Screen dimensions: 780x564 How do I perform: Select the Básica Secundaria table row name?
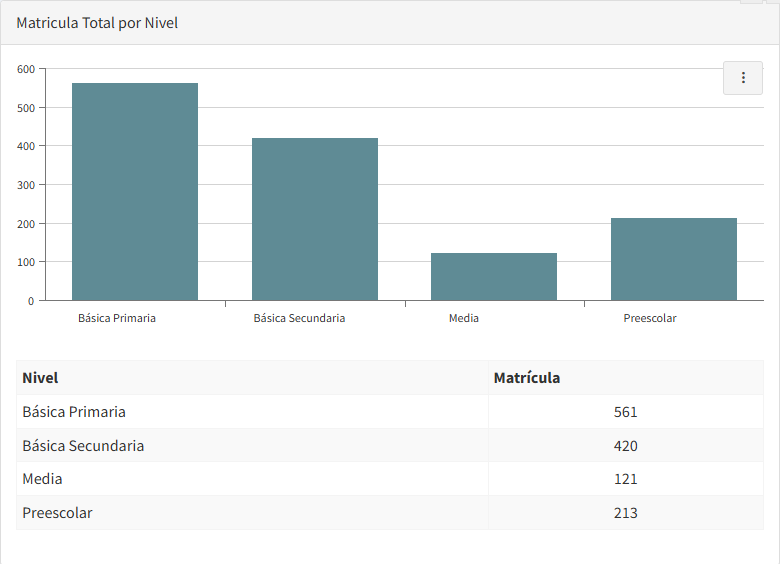tap(83, 446)
